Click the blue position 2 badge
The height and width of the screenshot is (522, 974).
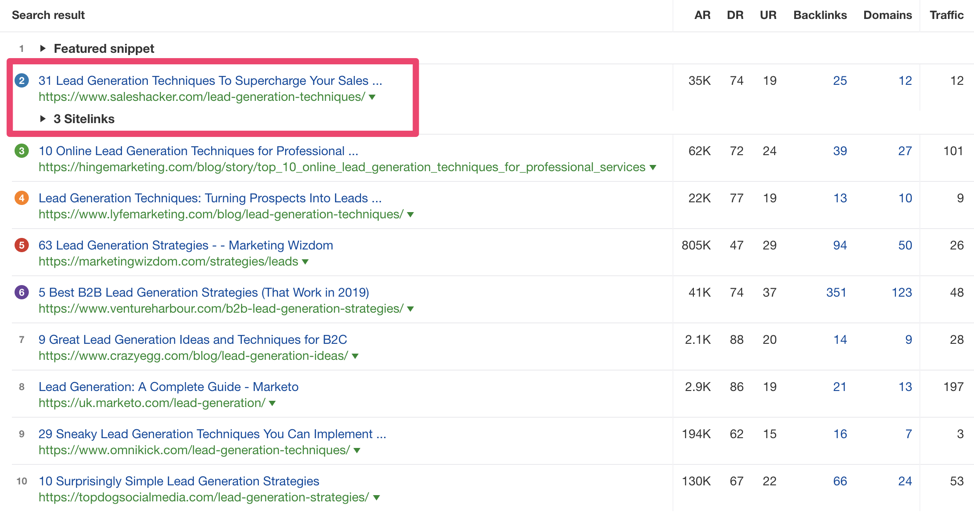(x=21, y=80)
